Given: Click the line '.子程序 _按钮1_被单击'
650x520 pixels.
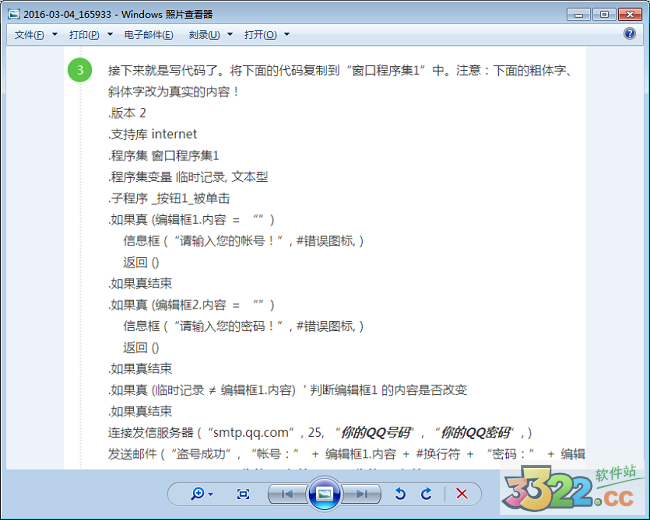Looking at the screenshot, I should pyautogui.click(x=169, y=199).
